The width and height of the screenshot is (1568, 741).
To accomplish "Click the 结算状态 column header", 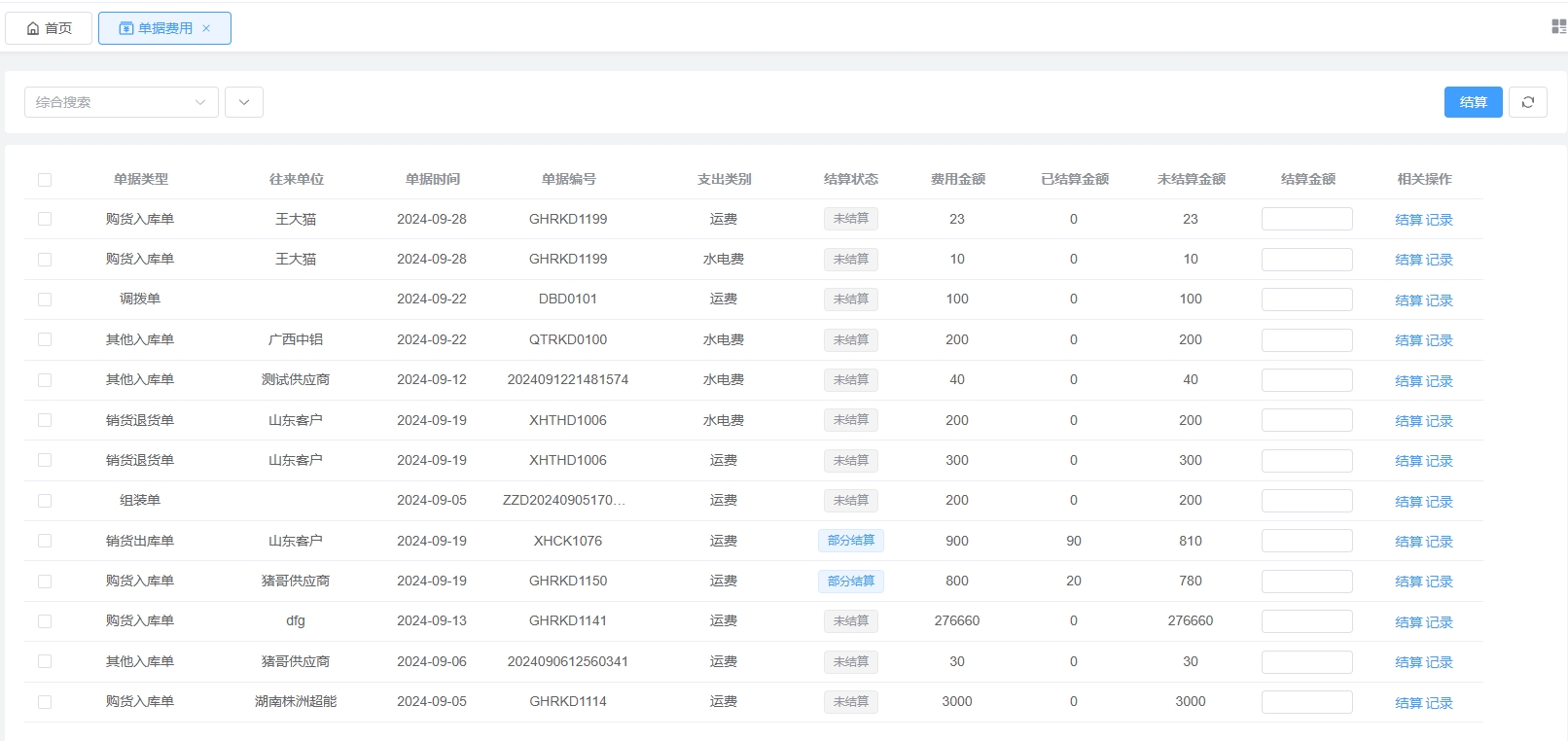I will (x=851, y=179).
